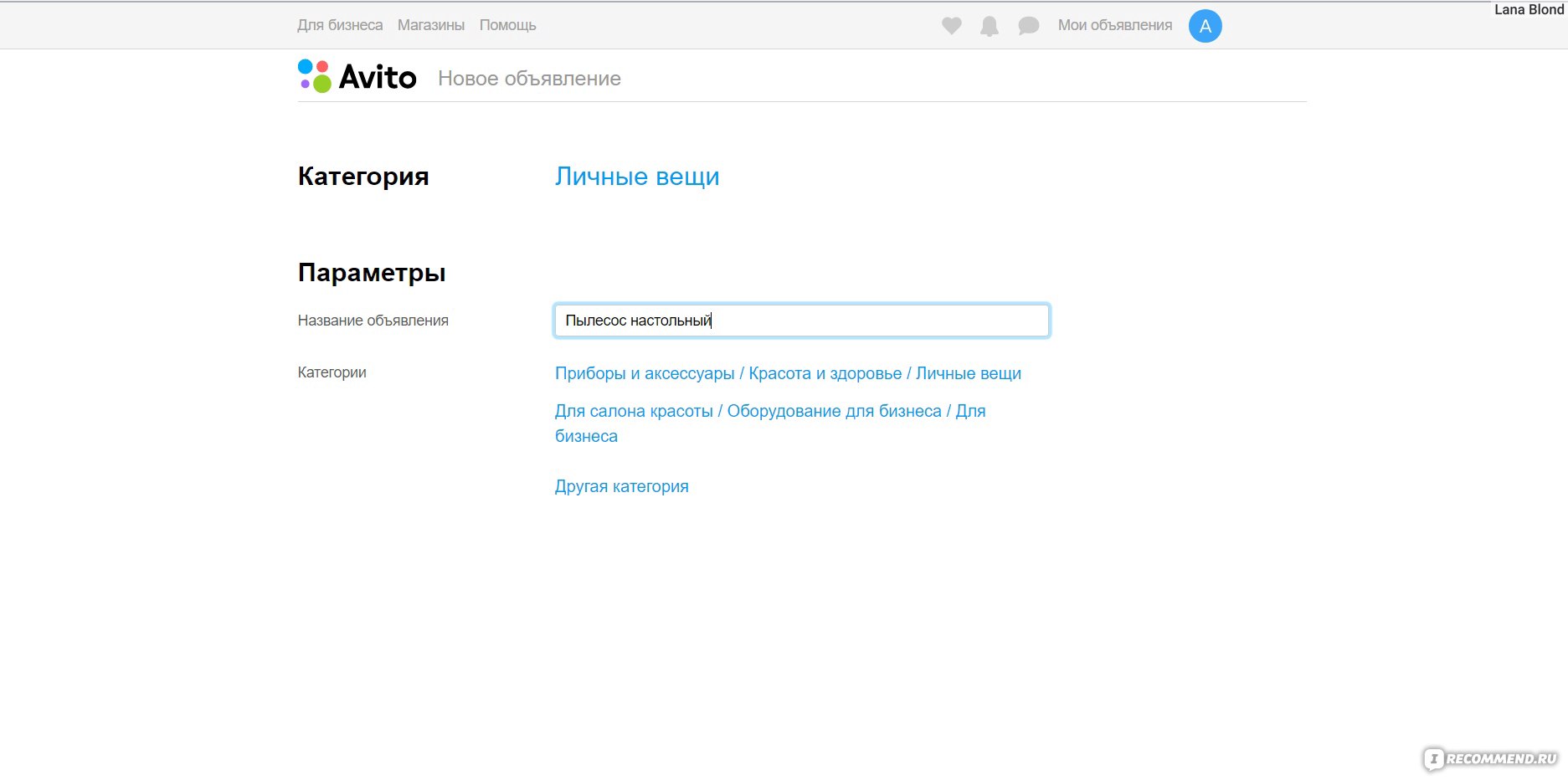Focus the 'Название объявления' input field
1568x780 pixels.
802,321
